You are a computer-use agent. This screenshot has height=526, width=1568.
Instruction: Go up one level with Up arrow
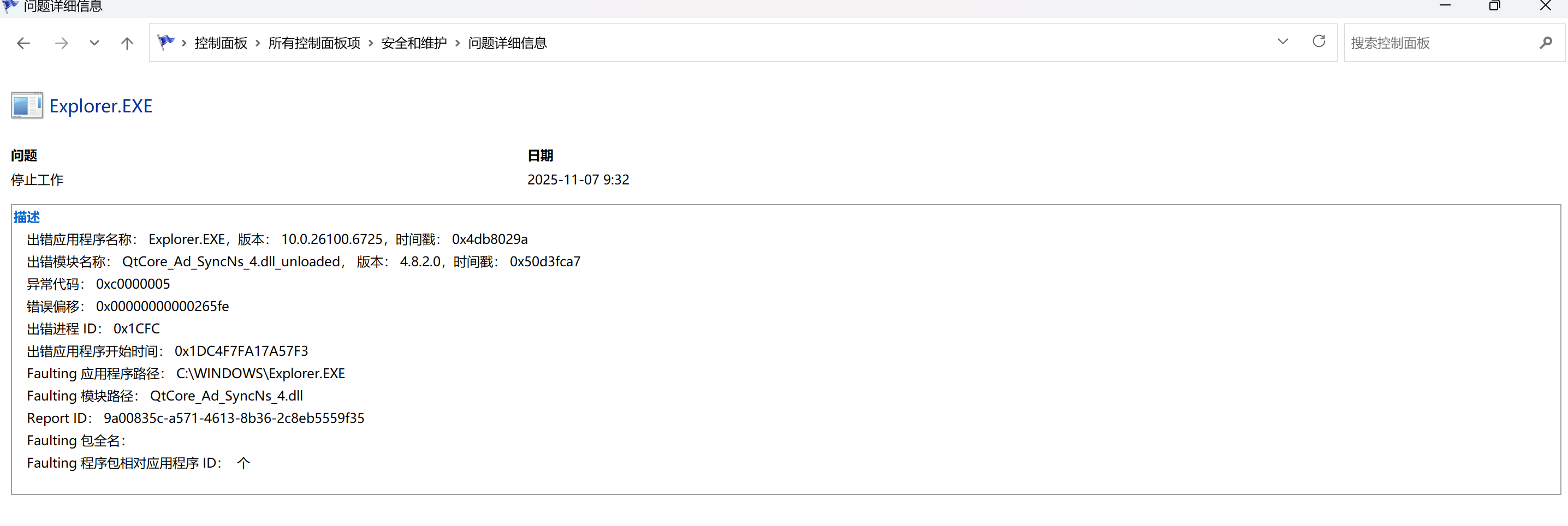tap(127, 43)
